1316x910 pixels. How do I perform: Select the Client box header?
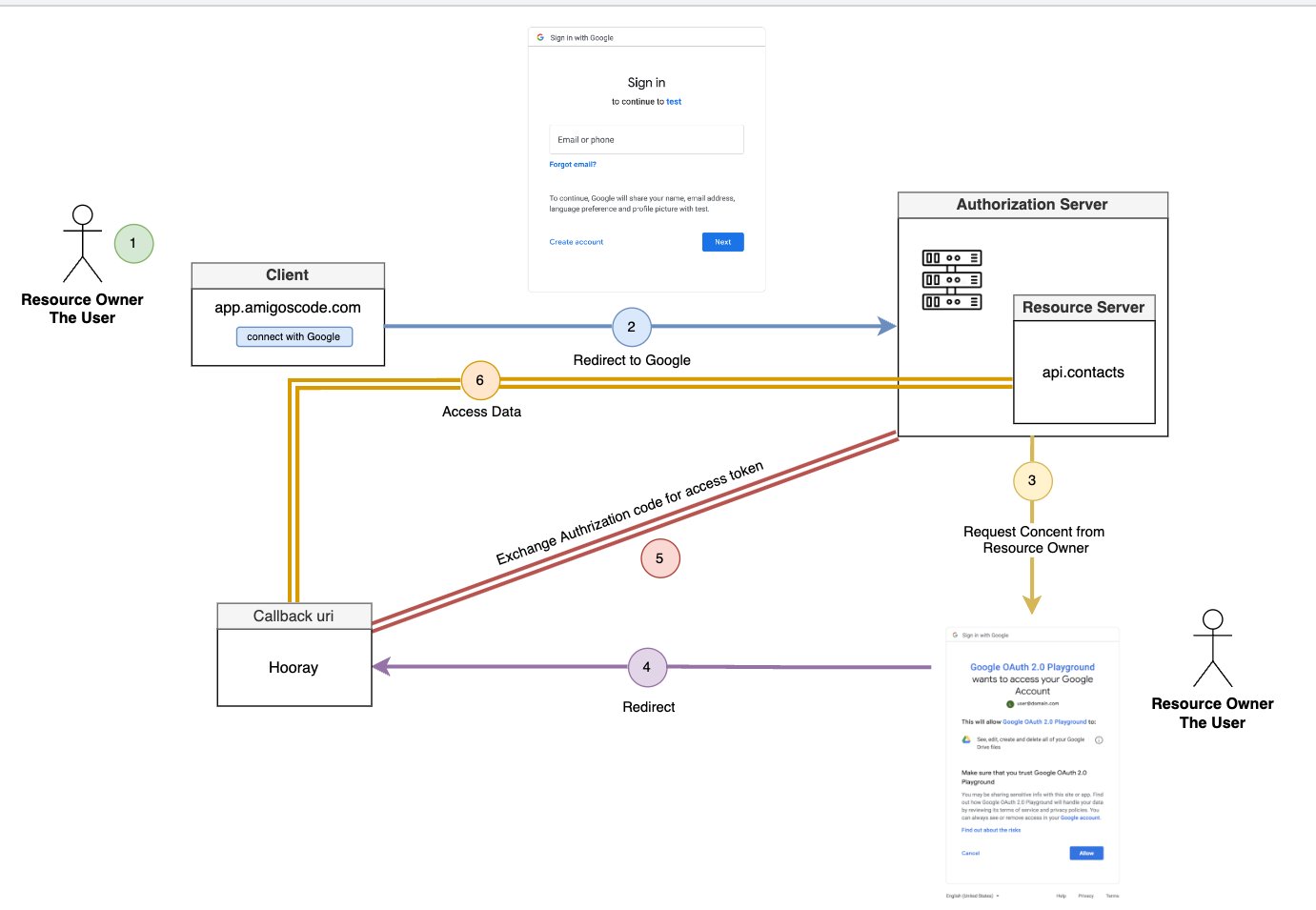tap(288, 275)
